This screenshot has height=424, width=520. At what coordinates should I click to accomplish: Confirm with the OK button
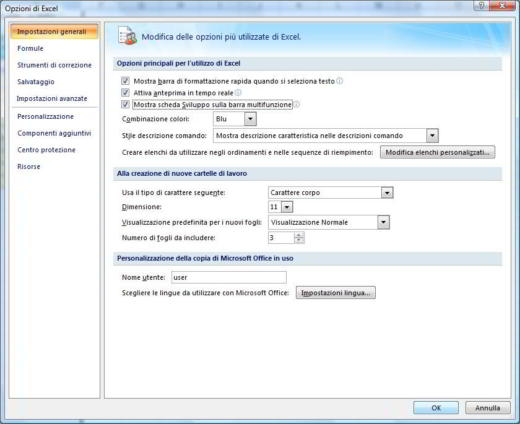pos(436,408)
